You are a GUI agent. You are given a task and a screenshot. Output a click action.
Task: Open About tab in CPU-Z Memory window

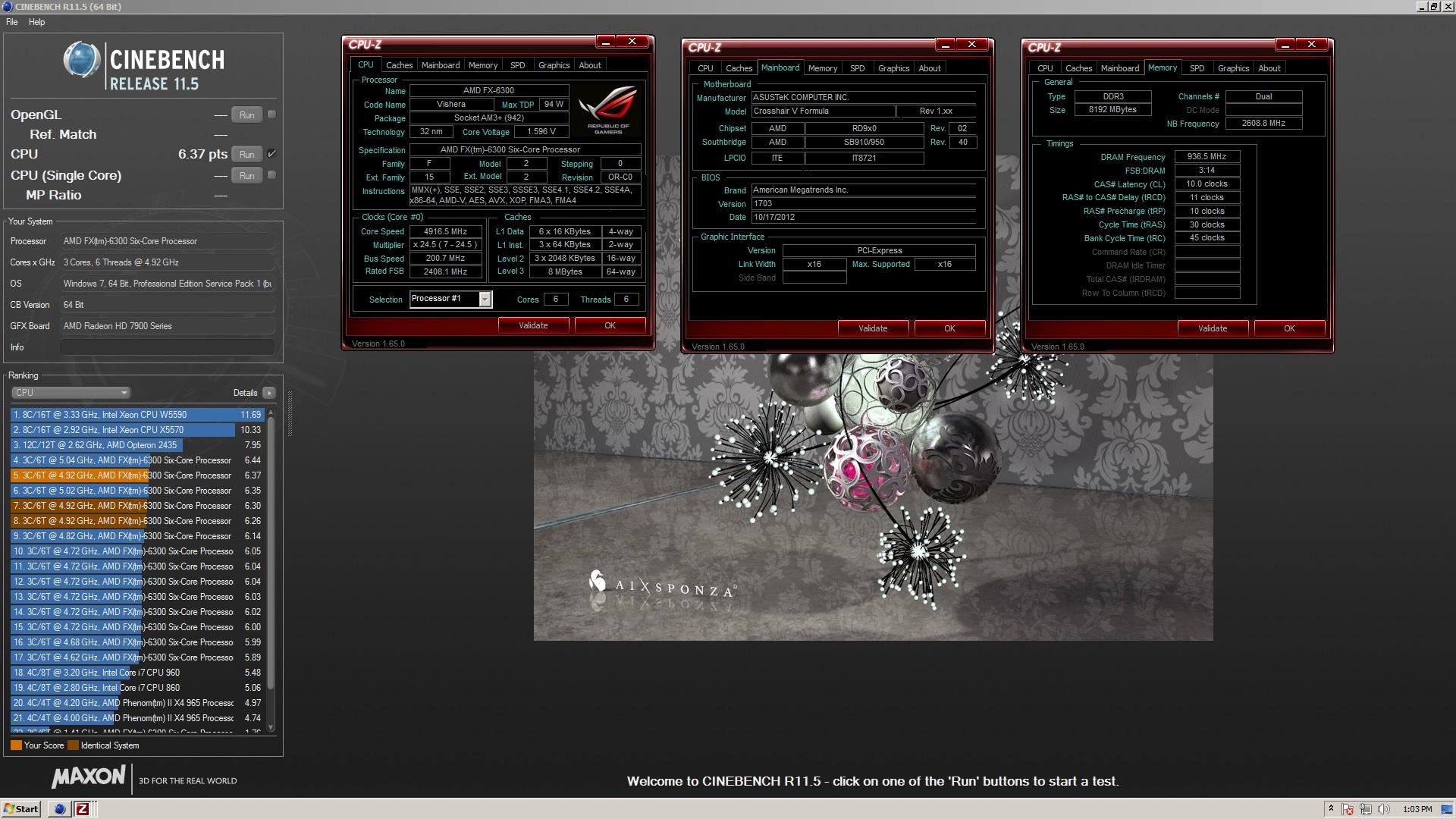click(1269, 68)
